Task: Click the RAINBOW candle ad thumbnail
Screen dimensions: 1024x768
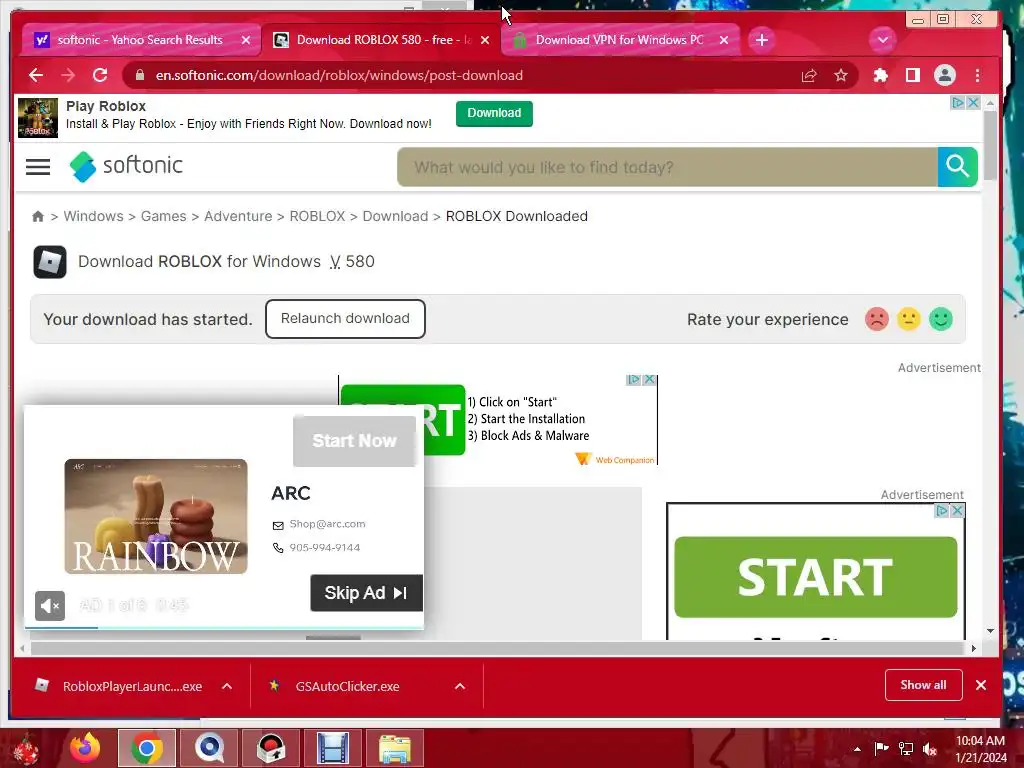Action: pos(156,517)
